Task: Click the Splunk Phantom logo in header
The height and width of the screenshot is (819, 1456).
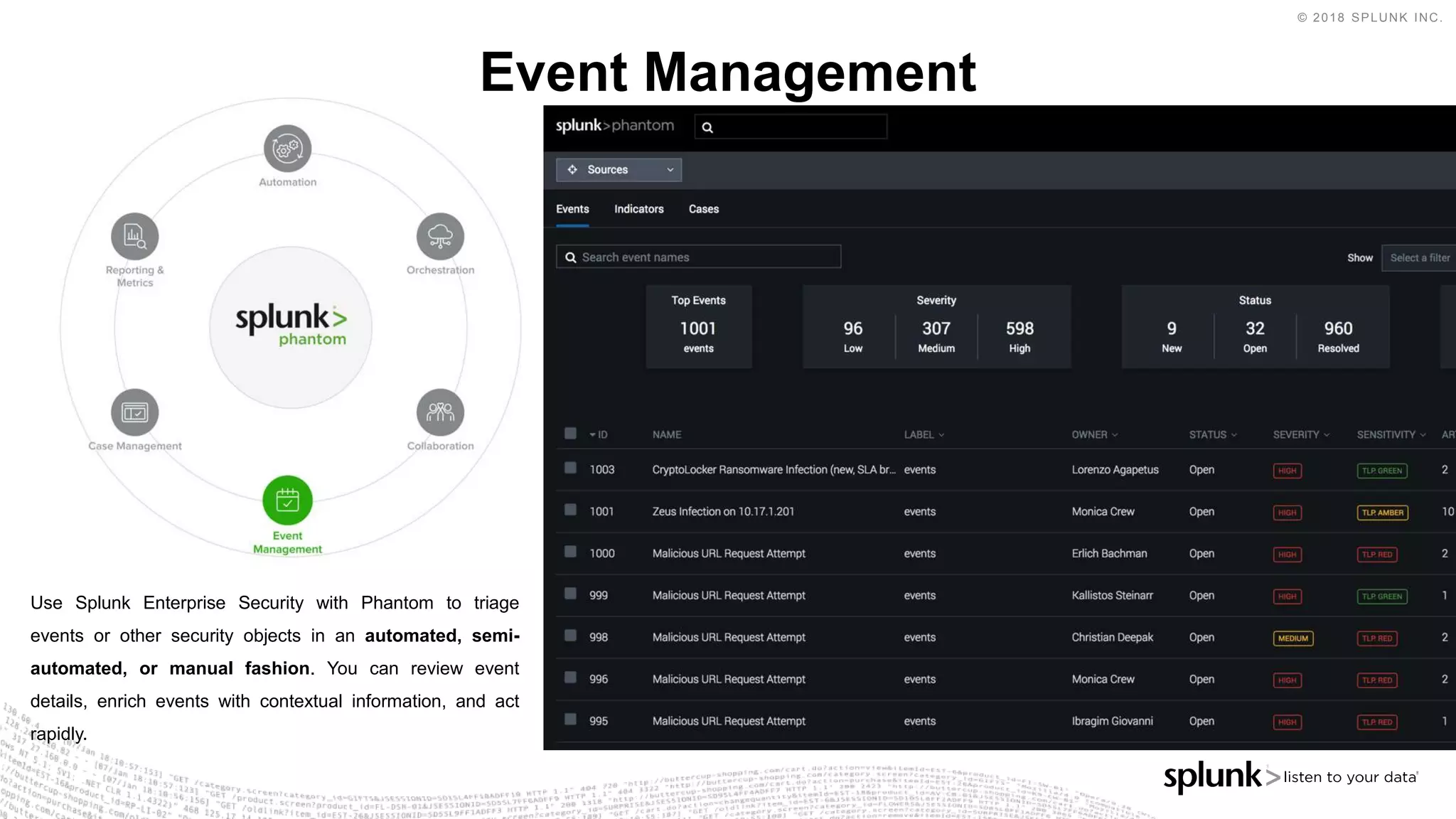Action: point(614,126)
